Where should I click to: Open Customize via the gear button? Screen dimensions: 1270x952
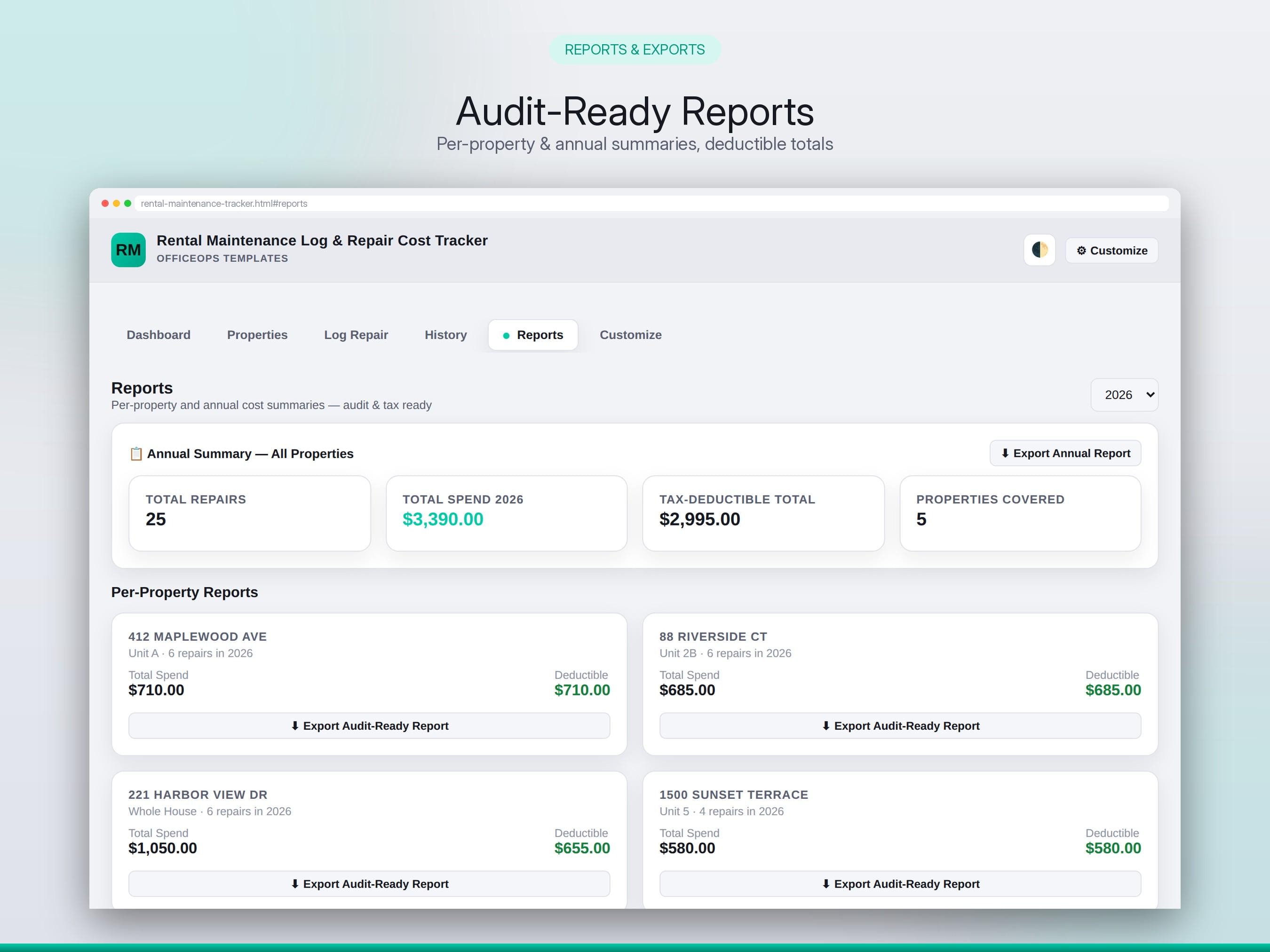tap(1111, 250)
